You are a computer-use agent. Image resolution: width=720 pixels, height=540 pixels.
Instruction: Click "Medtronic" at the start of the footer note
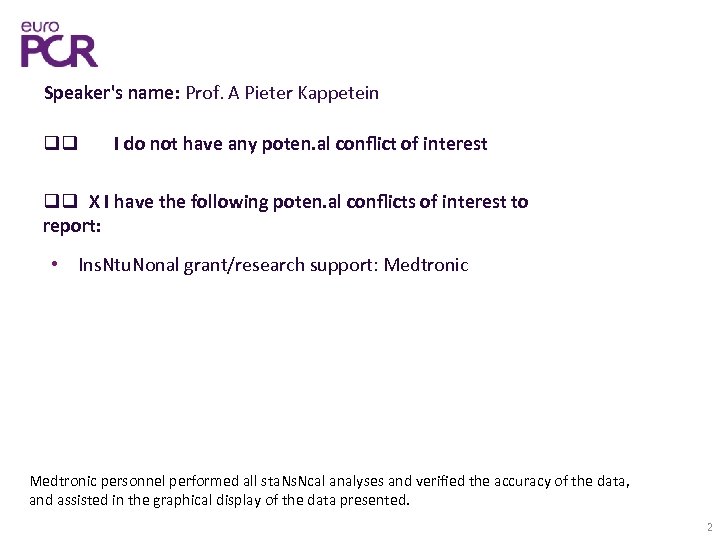point(64,481)
